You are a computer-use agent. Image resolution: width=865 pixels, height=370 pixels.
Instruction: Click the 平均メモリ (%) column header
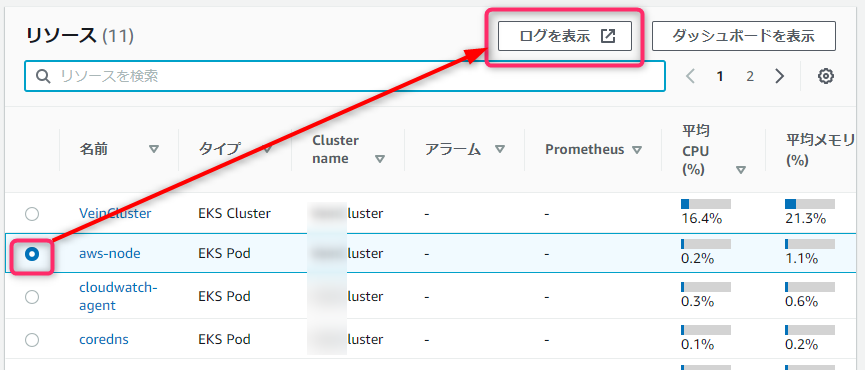click(x=820, y=150)
